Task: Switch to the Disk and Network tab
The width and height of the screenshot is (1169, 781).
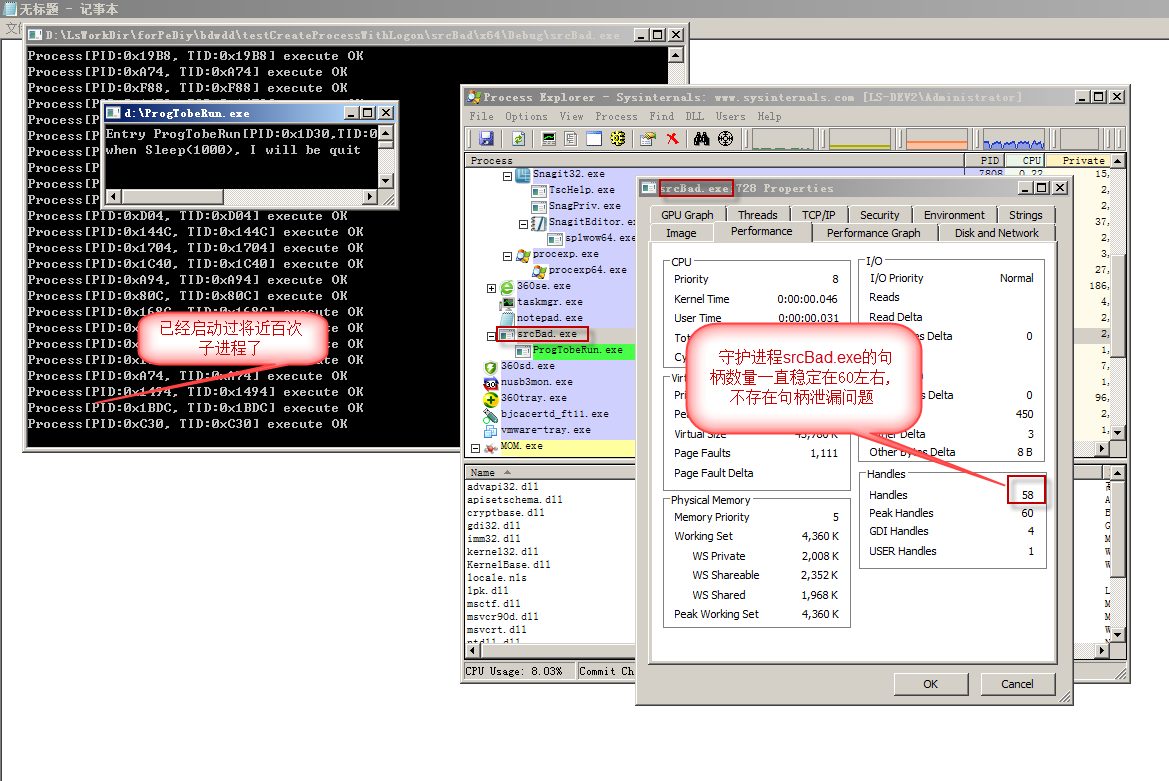Action: point(996,233)
